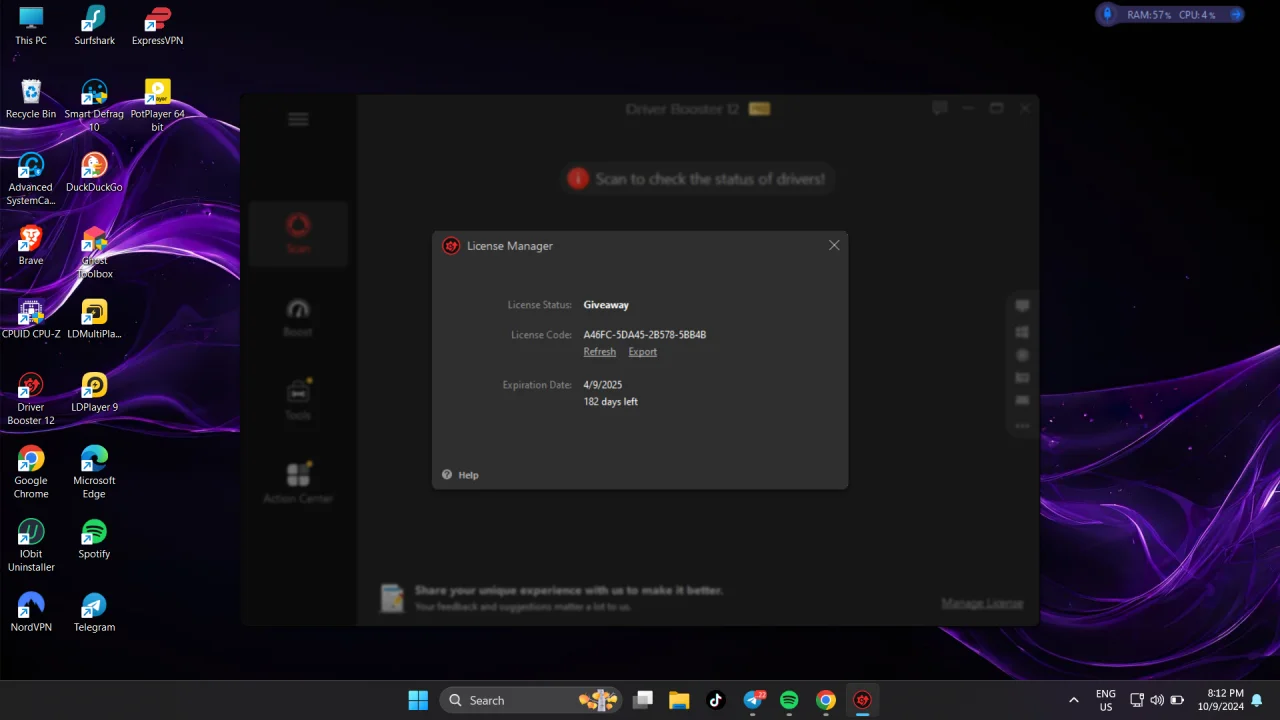Open TikTok from the taskbar
Screen dimensions: 1280x720
tap(716, 700)
